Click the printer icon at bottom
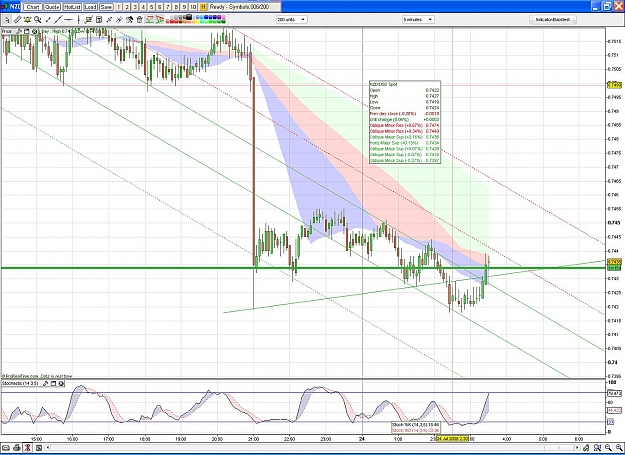The width and height of the screenshot is (625, 455). pos(17,447)
